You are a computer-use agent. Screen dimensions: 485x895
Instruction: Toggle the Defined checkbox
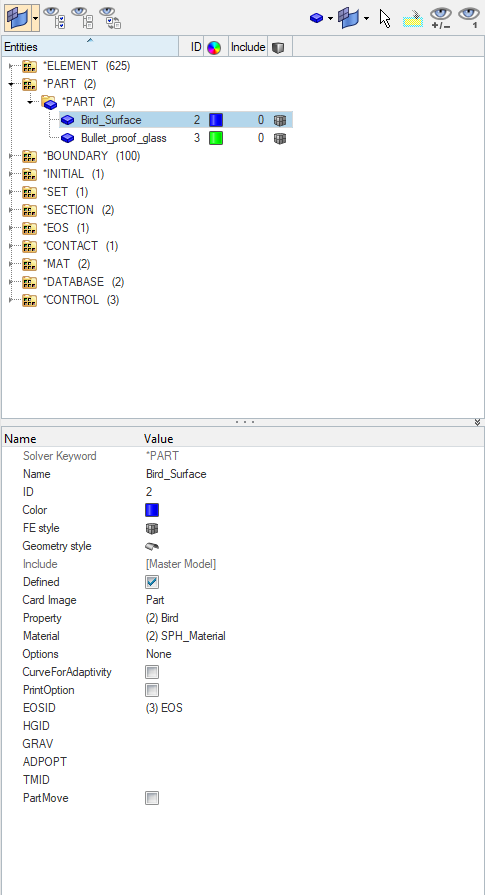[x=152, y=582]
